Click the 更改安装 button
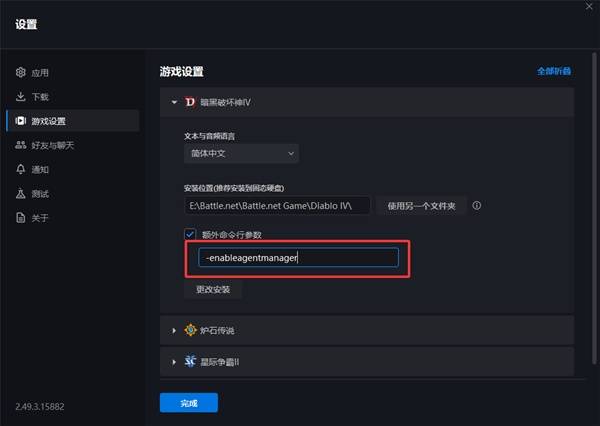Screen dimensions: 600x426 [214, 290]
